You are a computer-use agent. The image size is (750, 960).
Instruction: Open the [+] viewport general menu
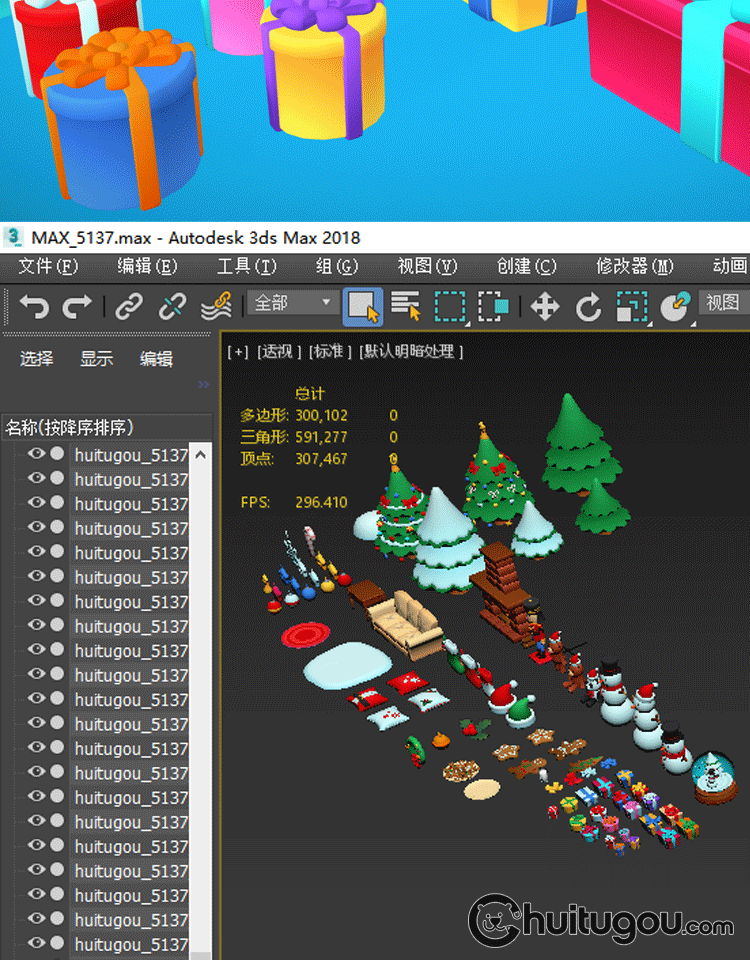click(238, 352)
